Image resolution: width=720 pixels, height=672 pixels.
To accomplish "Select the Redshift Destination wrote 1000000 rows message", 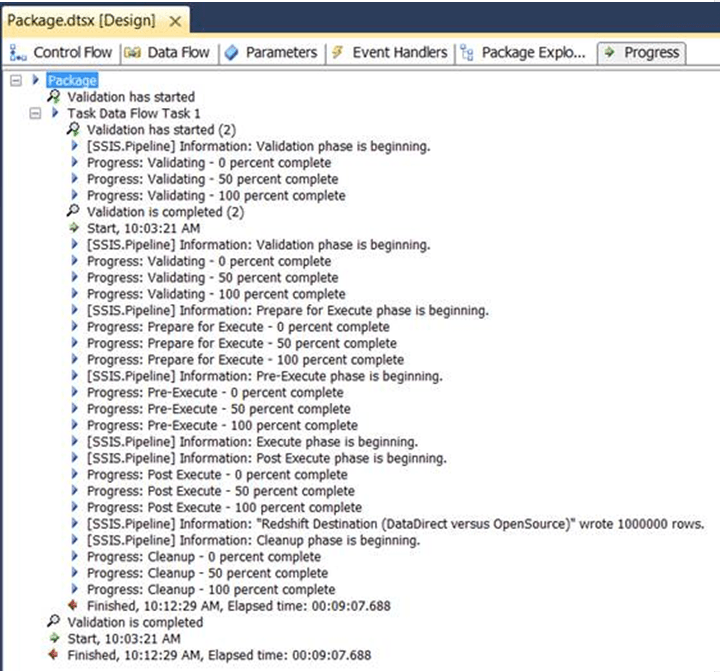I will pyautogui.click(x=396, y=524).
